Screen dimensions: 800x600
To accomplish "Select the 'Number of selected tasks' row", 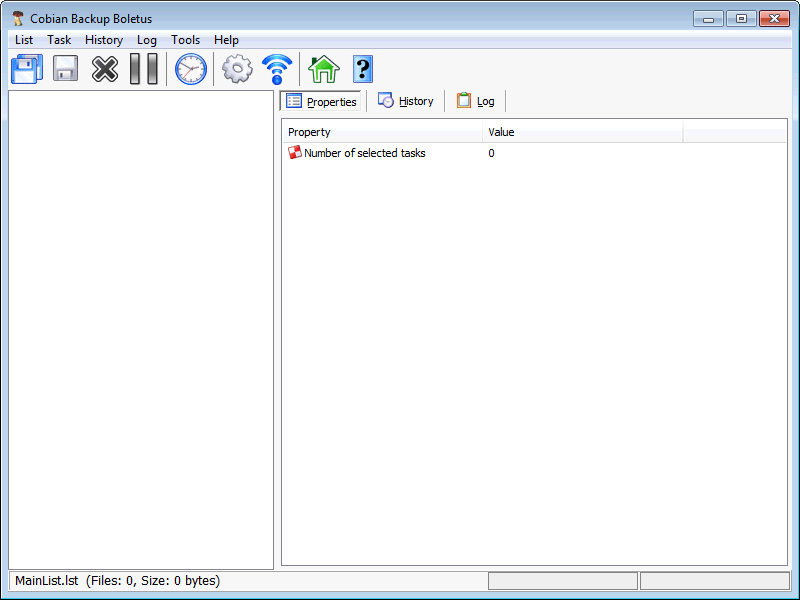I will pyautogui.click(x=534, y=153).
